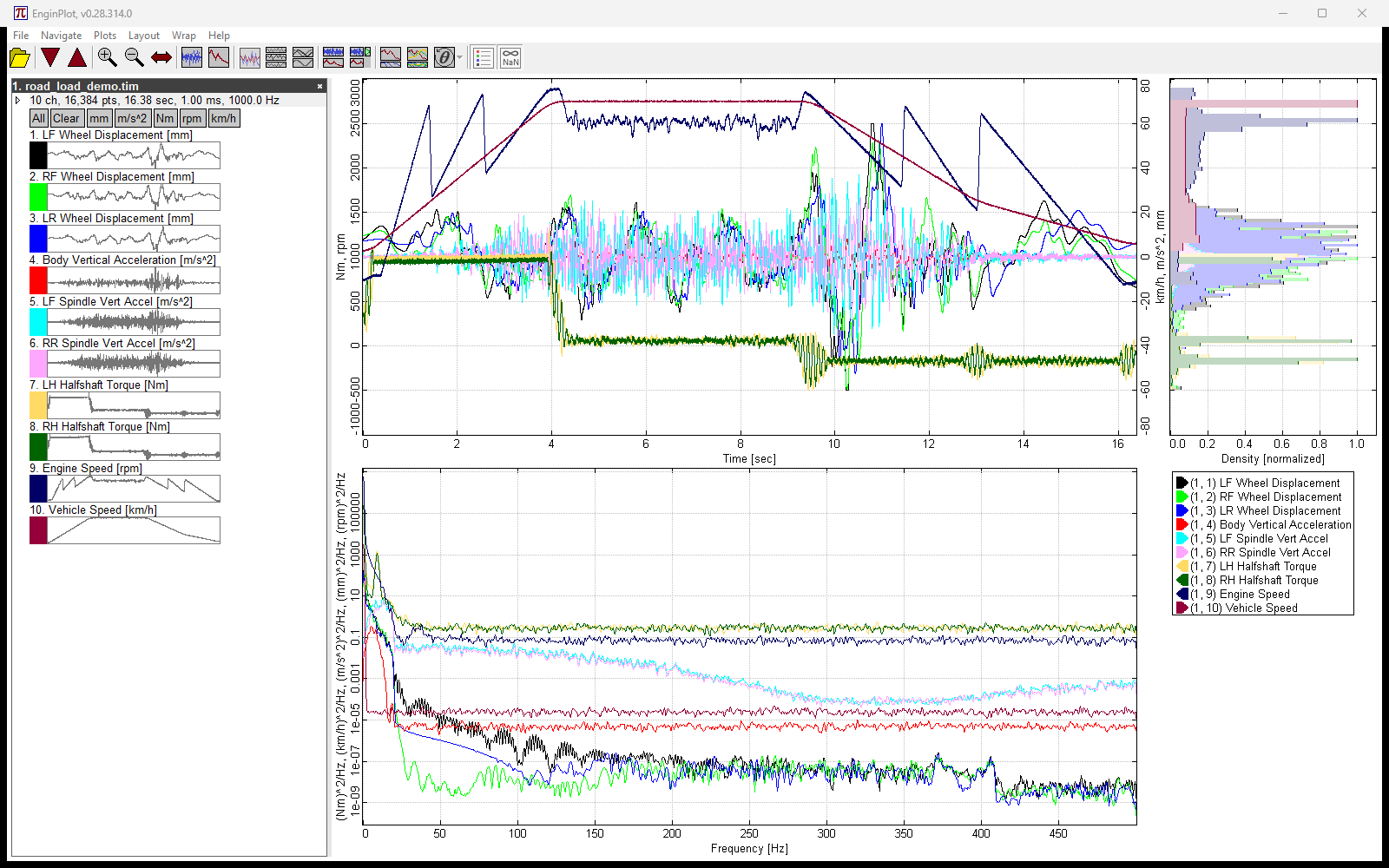The height and width of the screenshot is (868, 1389).
Task: Click the red-and-blue two-panel plot icon
Action: (x=391, y=58)
